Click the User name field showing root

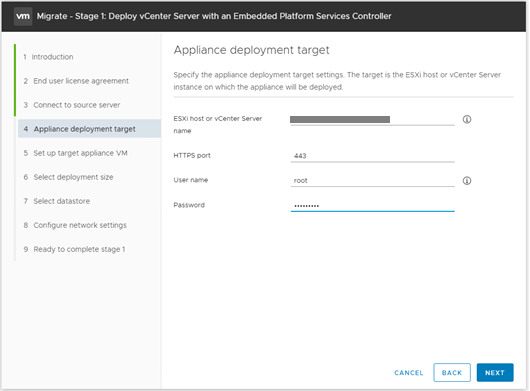372,180
